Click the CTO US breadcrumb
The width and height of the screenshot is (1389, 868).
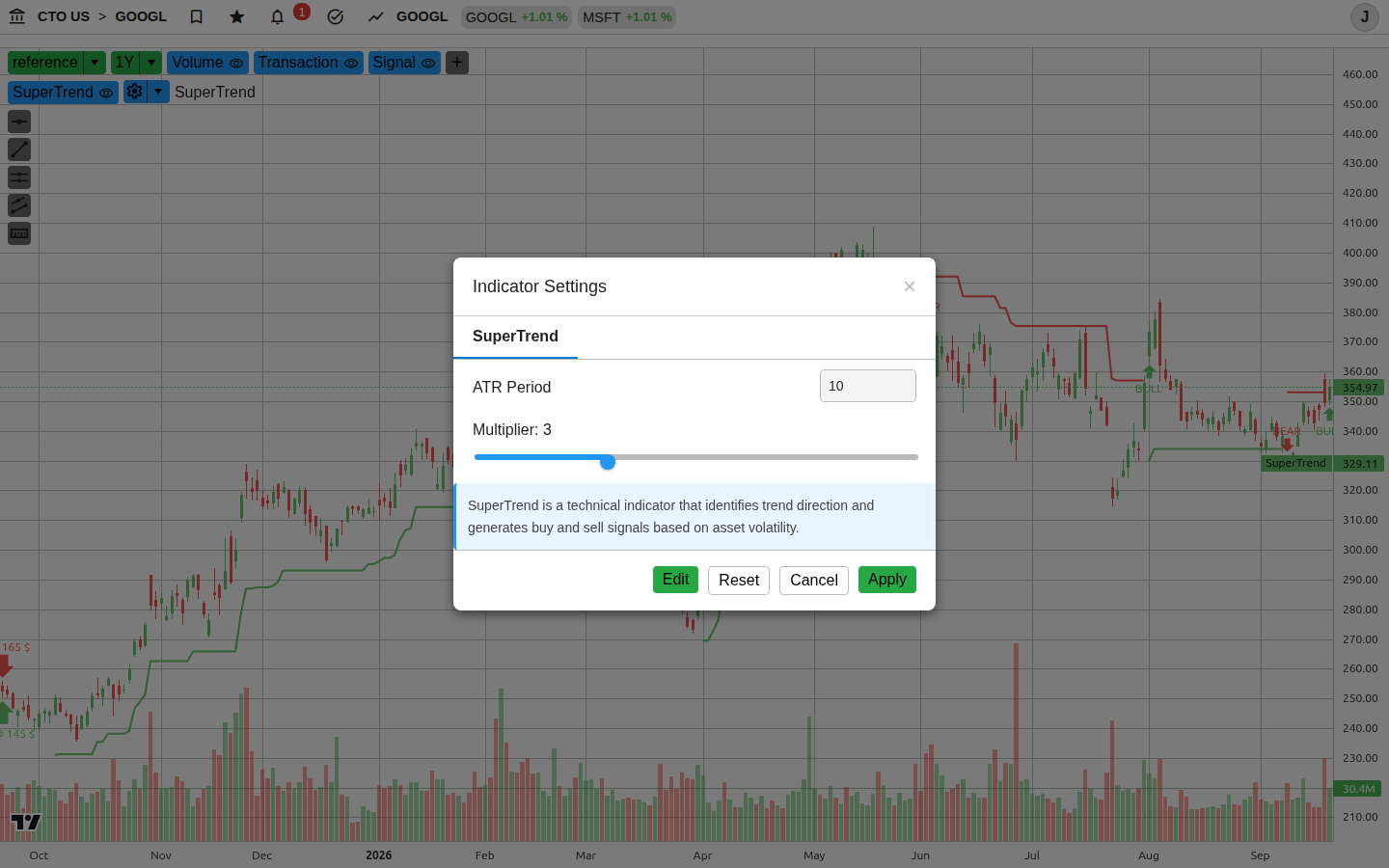(x=64, y=16)
